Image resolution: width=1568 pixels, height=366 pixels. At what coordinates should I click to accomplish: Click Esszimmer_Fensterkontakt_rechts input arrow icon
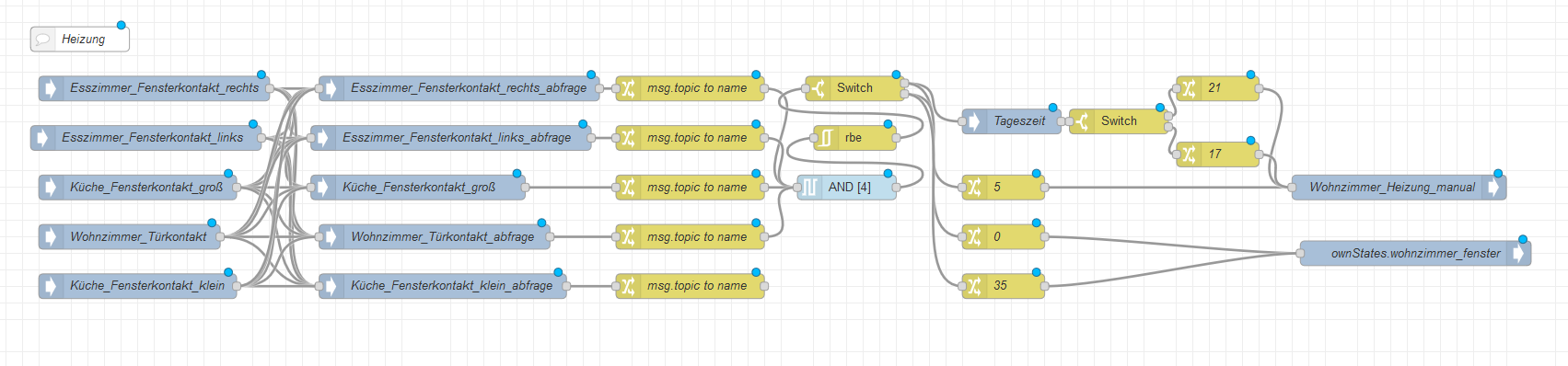(50, 88)
